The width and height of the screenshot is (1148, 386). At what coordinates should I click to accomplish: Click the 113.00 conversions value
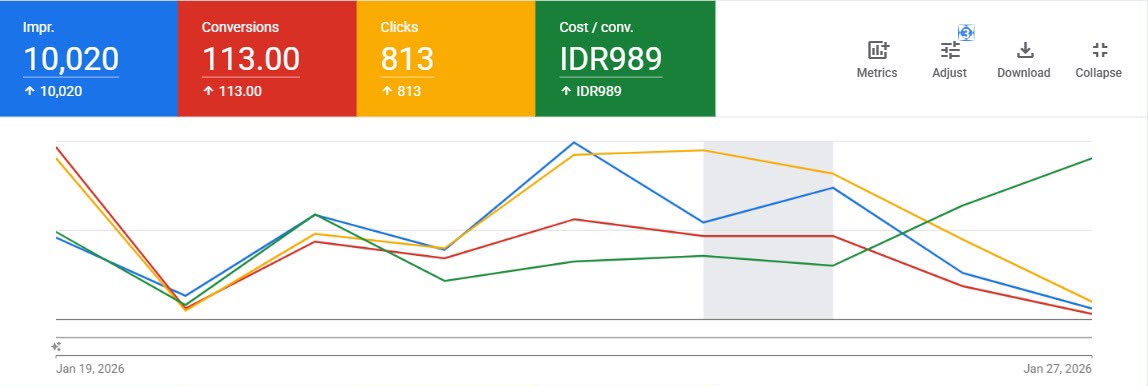click(250, 59)
